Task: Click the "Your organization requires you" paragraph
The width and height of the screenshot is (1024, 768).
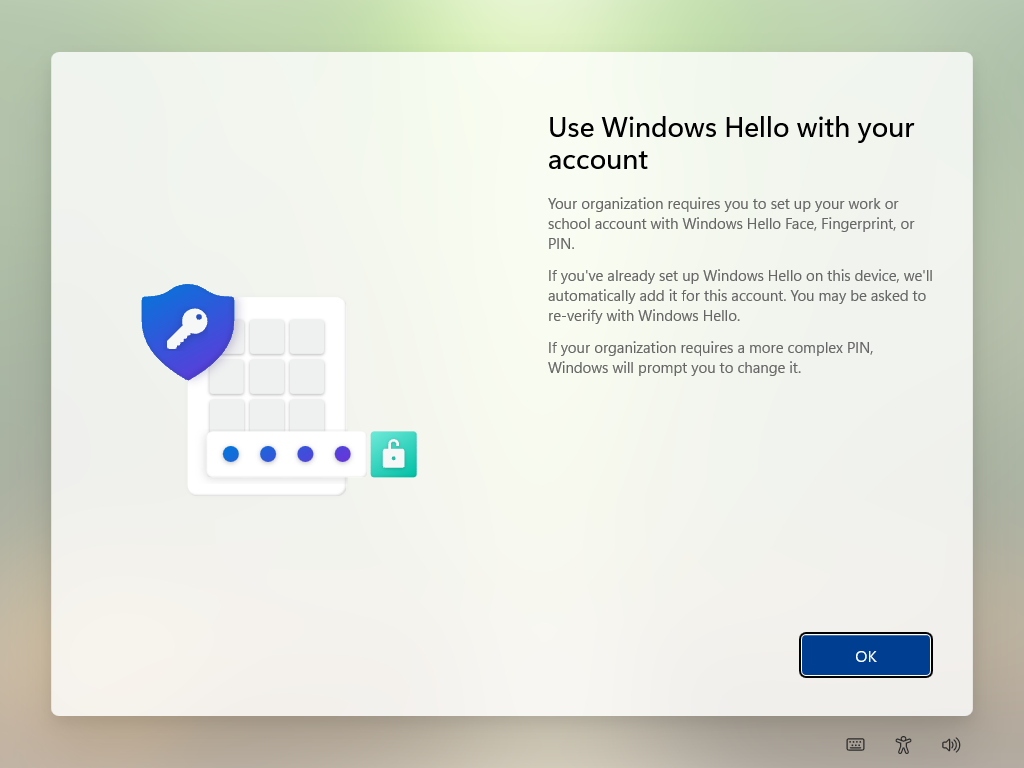Action: 731,223
